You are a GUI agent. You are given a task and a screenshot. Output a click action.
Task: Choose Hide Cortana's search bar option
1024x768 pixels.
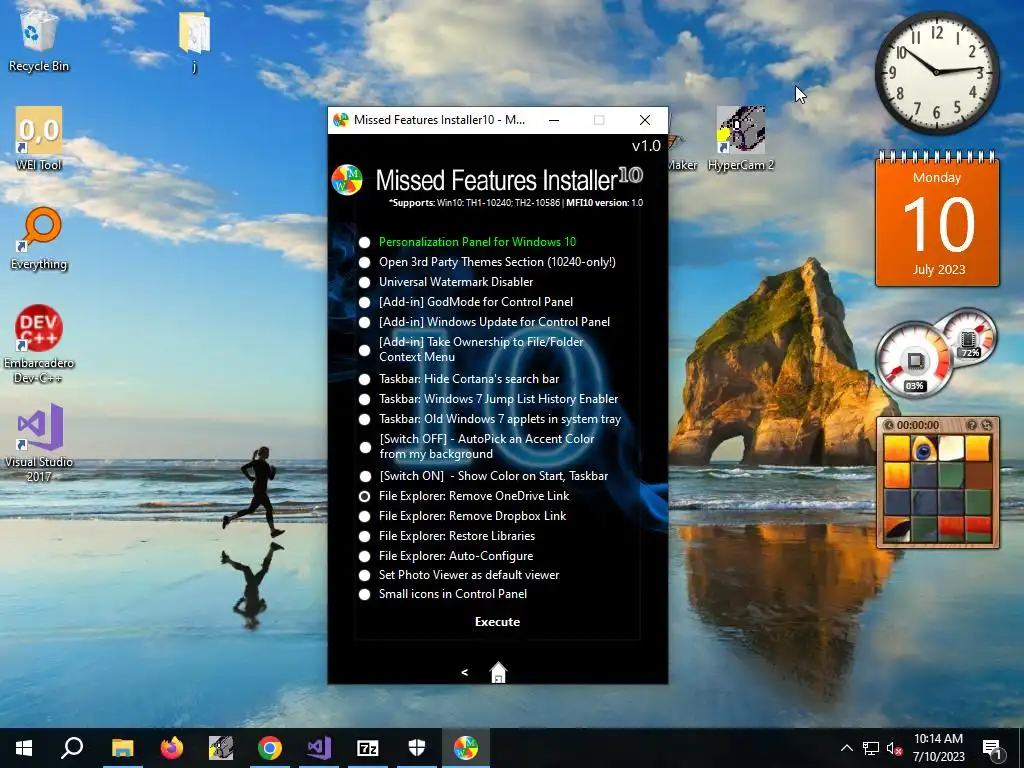point(364,379)
